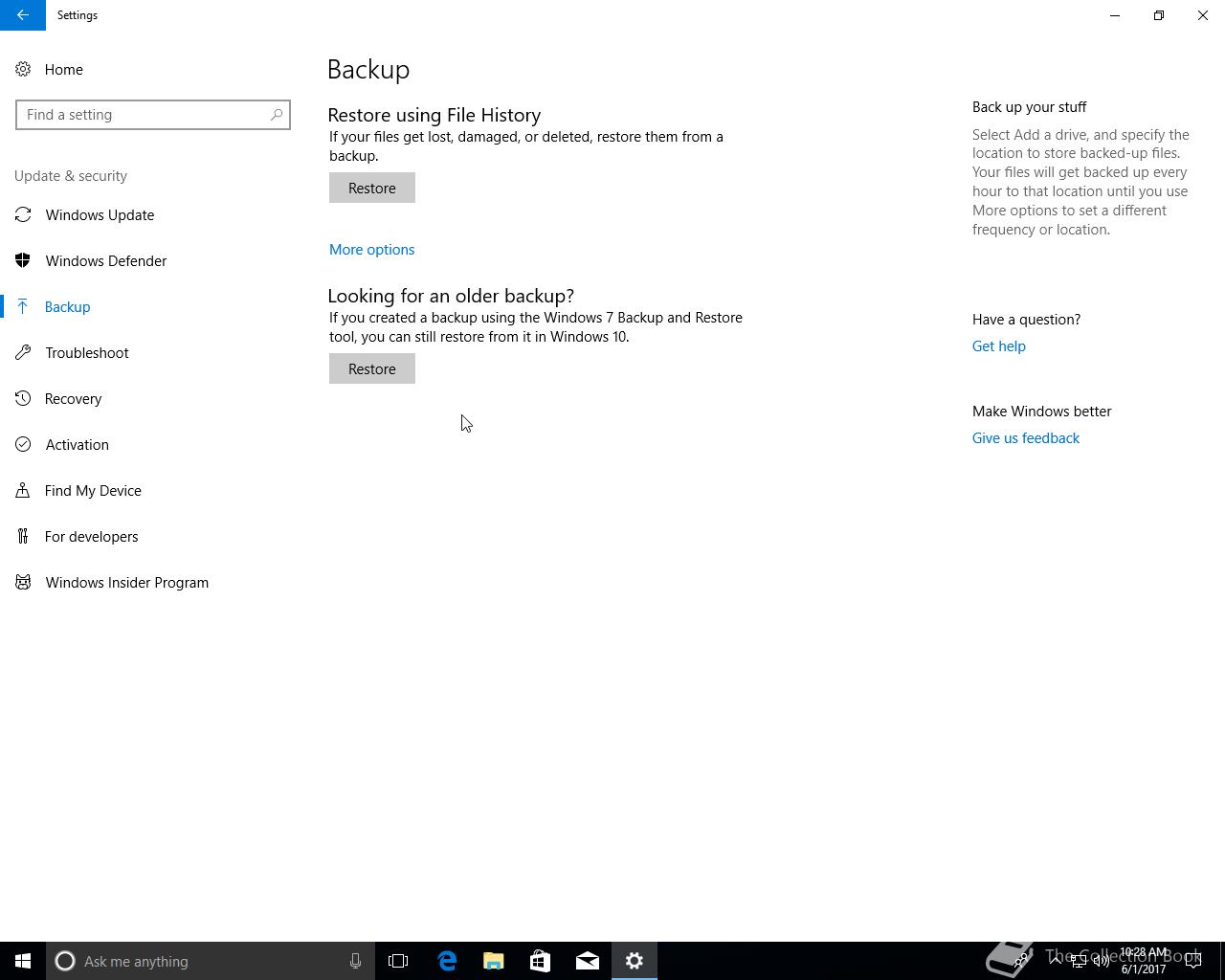
Task: Click Give us feedback link
Action: pyautogui.click(x=1026, y=438)
